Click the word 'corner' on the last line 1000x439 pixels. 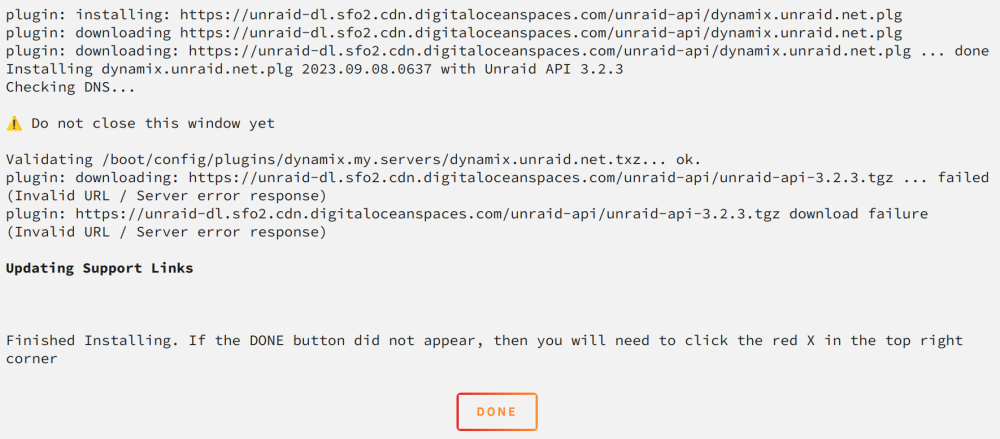click(32, 359)
